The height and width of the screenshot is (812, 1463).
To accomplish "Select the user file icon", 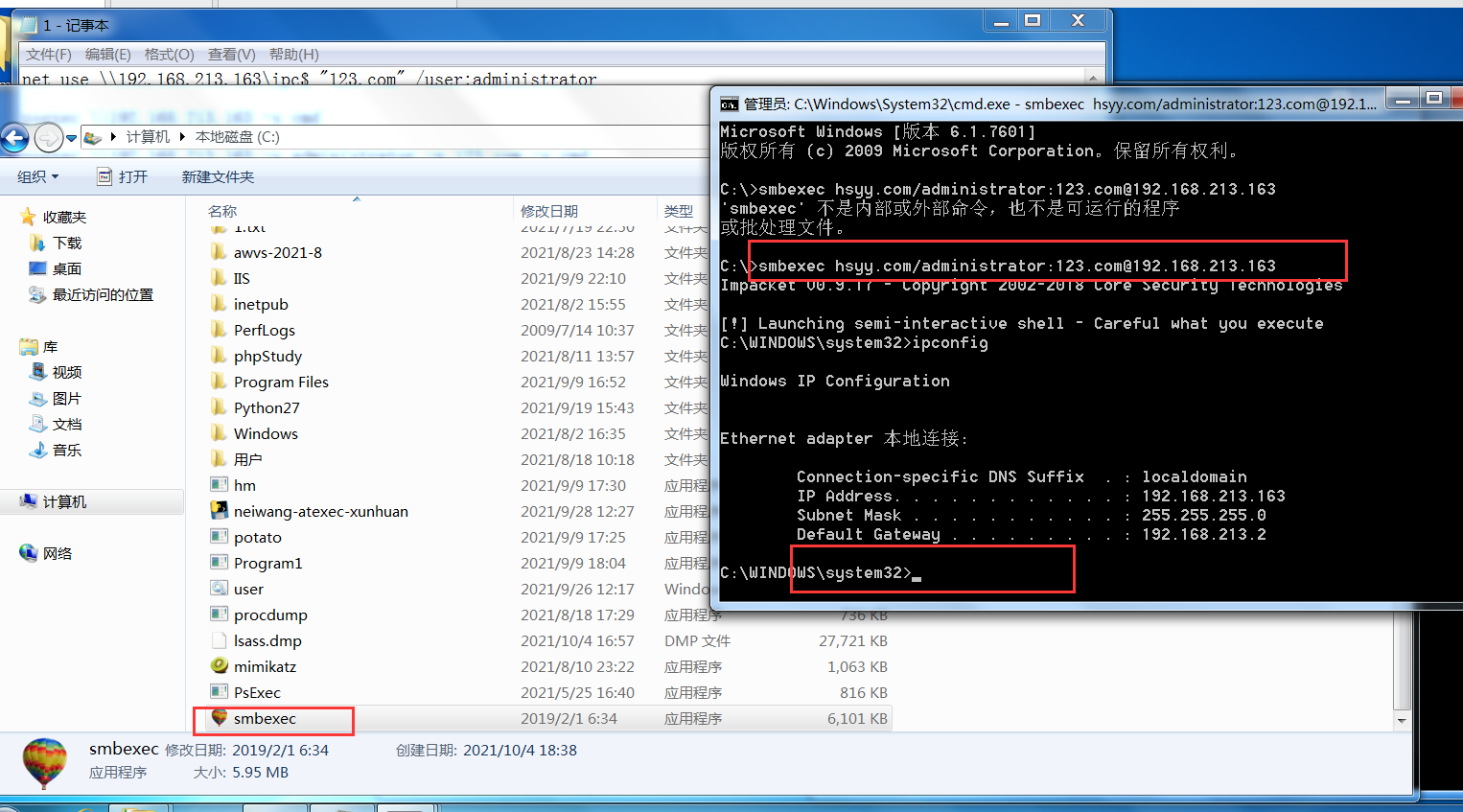I will (220, 589).
